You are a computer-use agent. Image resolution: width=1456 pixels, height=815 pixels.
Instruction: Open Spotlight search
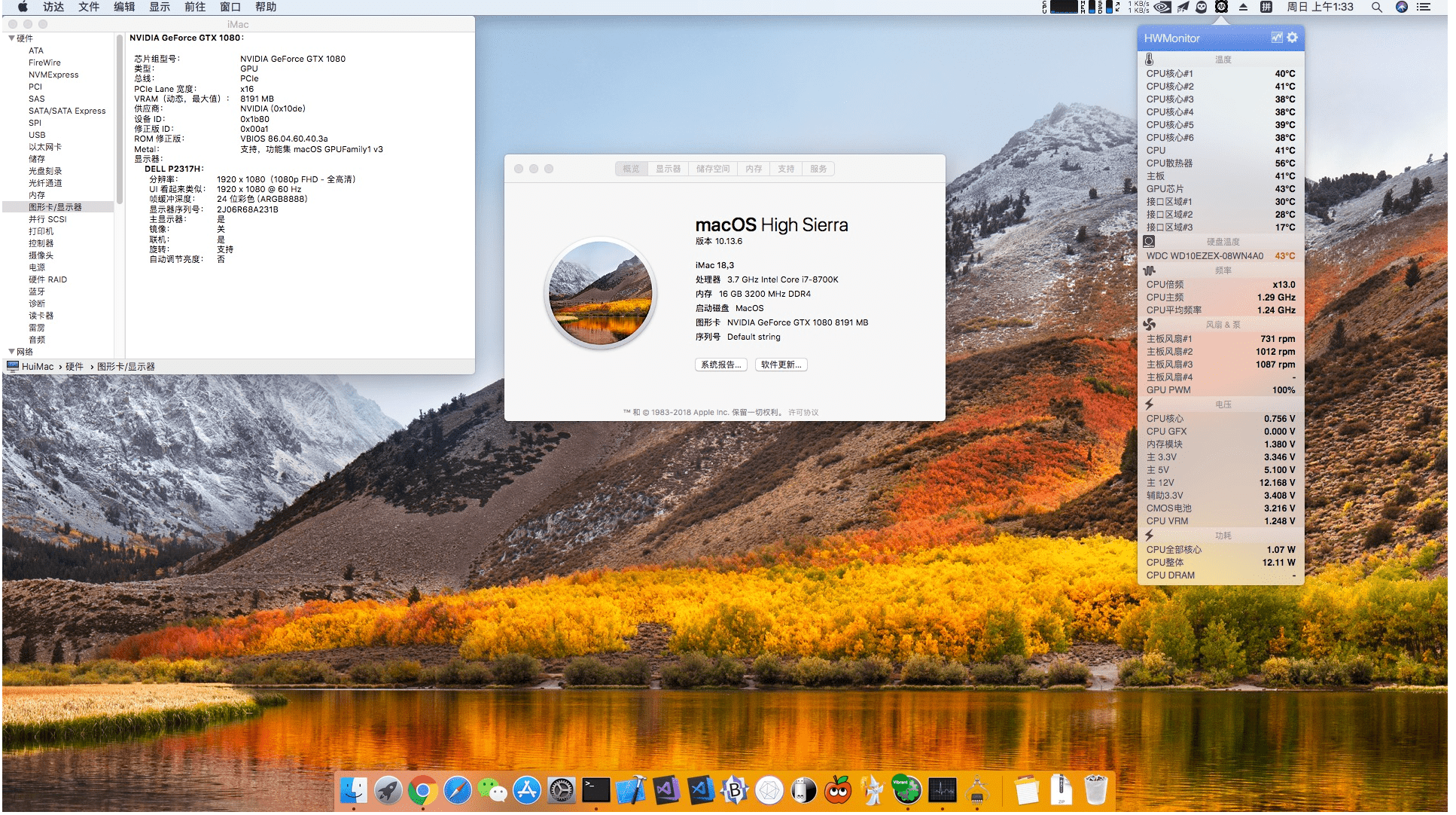point(1376,7)
